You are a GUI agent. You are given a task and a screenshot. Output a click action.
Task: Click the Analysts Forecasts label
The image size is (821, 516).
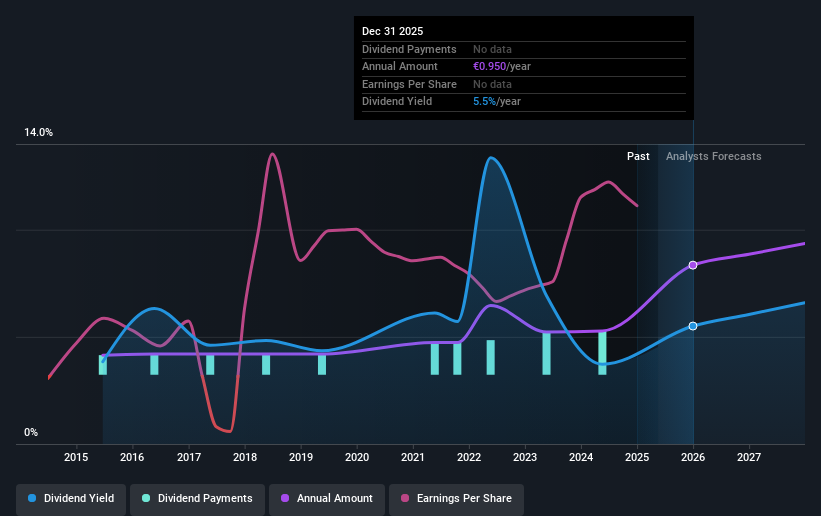coord(713,156)
